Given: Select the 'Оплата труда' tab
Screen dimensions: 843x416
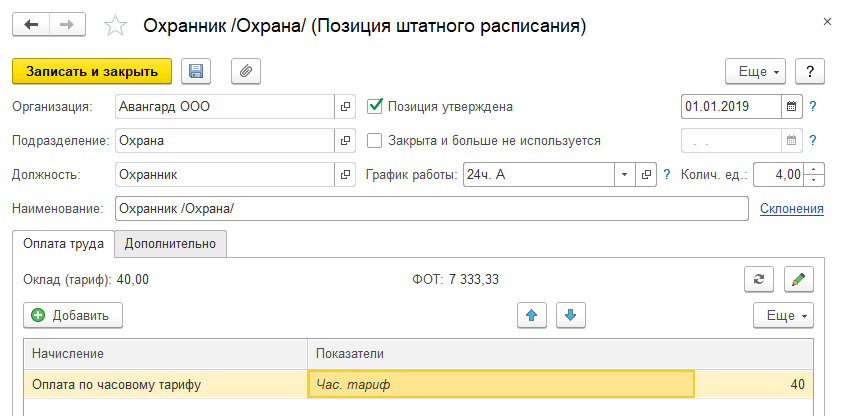Looking at the screenshot, I should tap(62, 243).
